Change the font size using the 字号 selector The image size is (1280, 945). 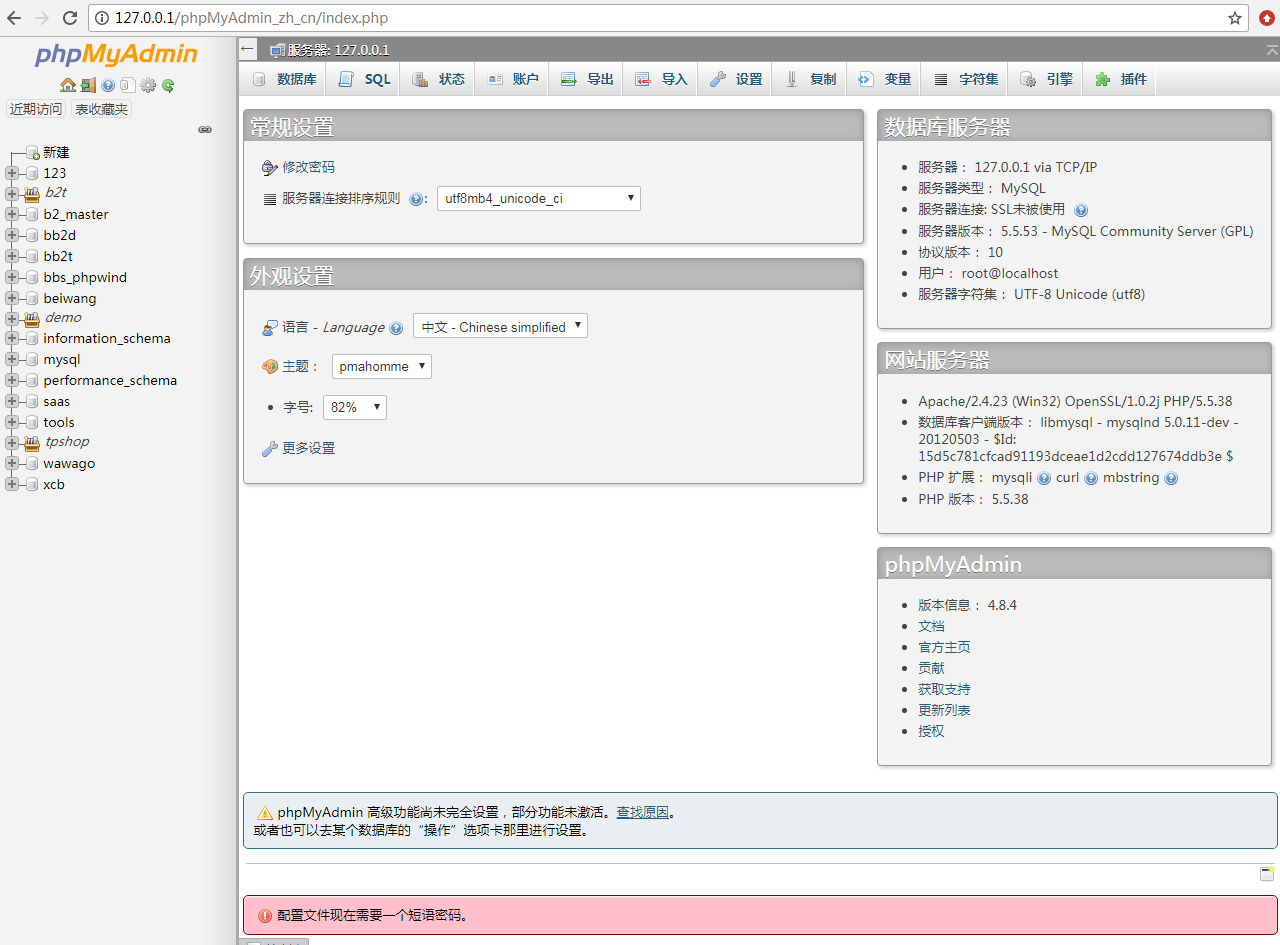pos(354,407)
